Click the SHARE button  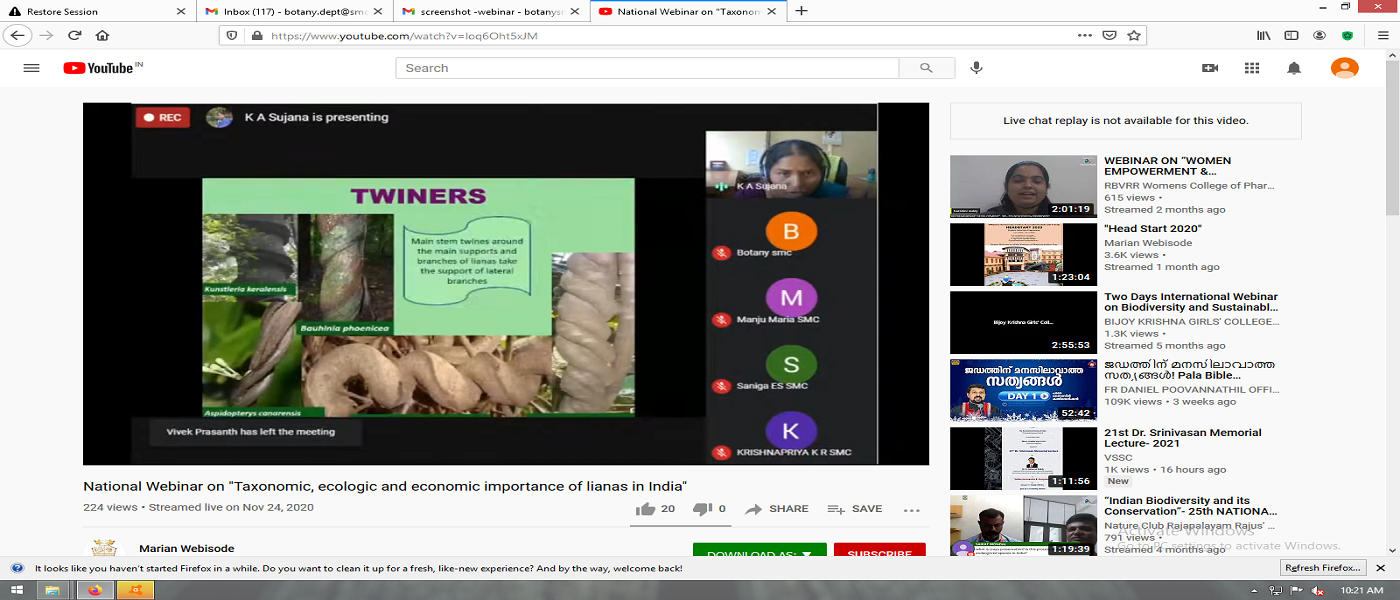click(x=777, y=509)
